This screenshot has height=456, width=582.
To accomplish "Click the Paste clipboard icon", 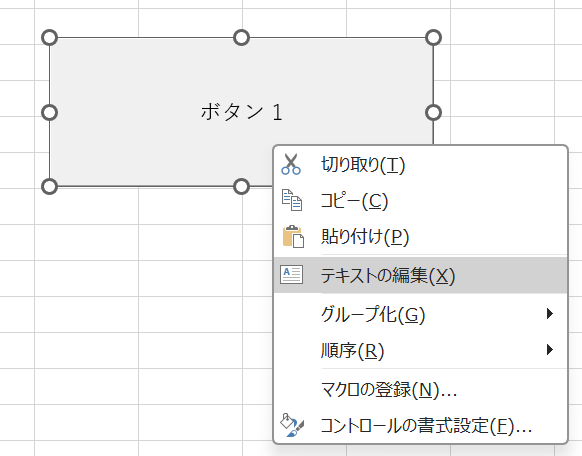I will [293, 236].
